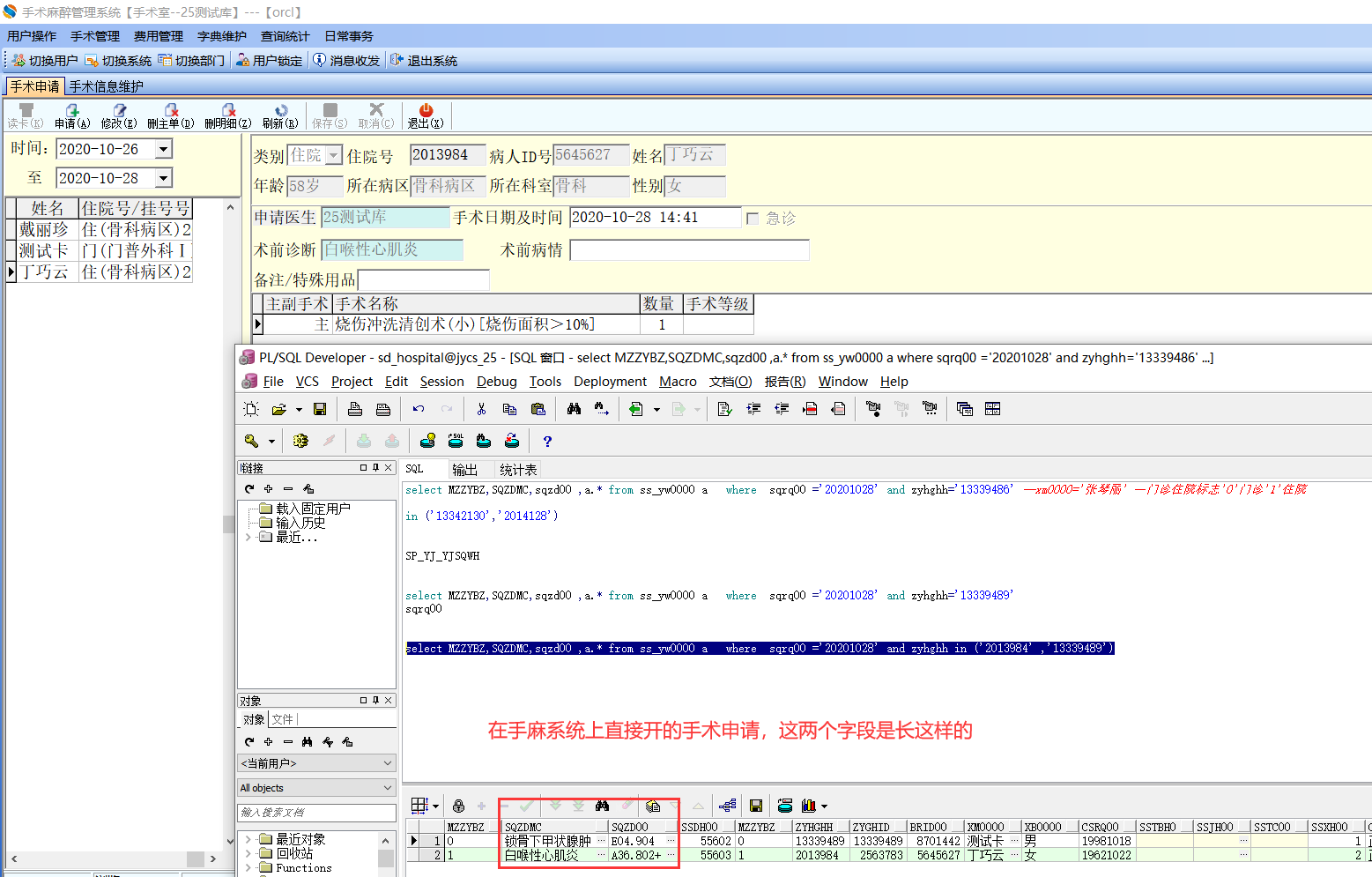Click the Window list icon in PL/SQL toolbar

point(965,409)
